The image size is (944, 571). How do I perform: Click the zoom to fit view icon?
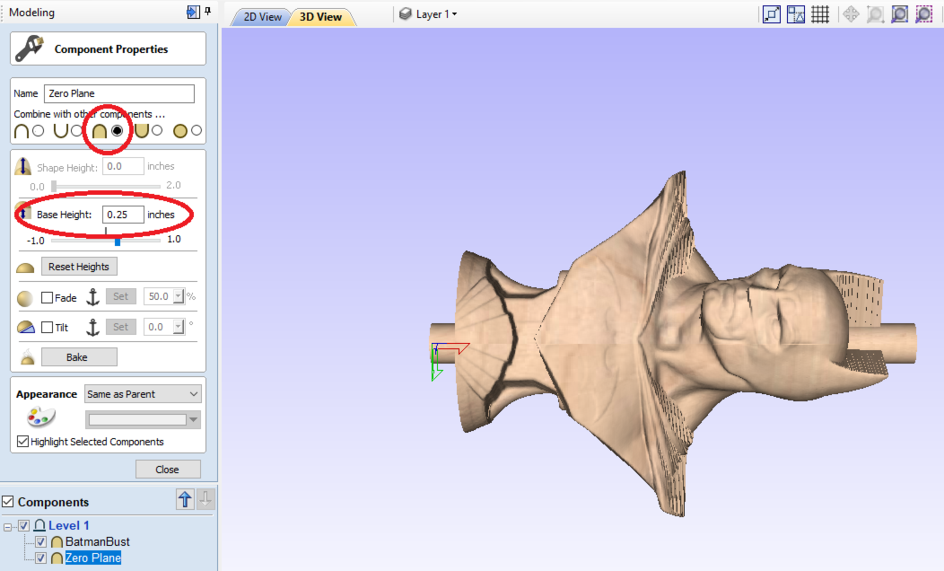pyautogui.click(x=900, y=14)
